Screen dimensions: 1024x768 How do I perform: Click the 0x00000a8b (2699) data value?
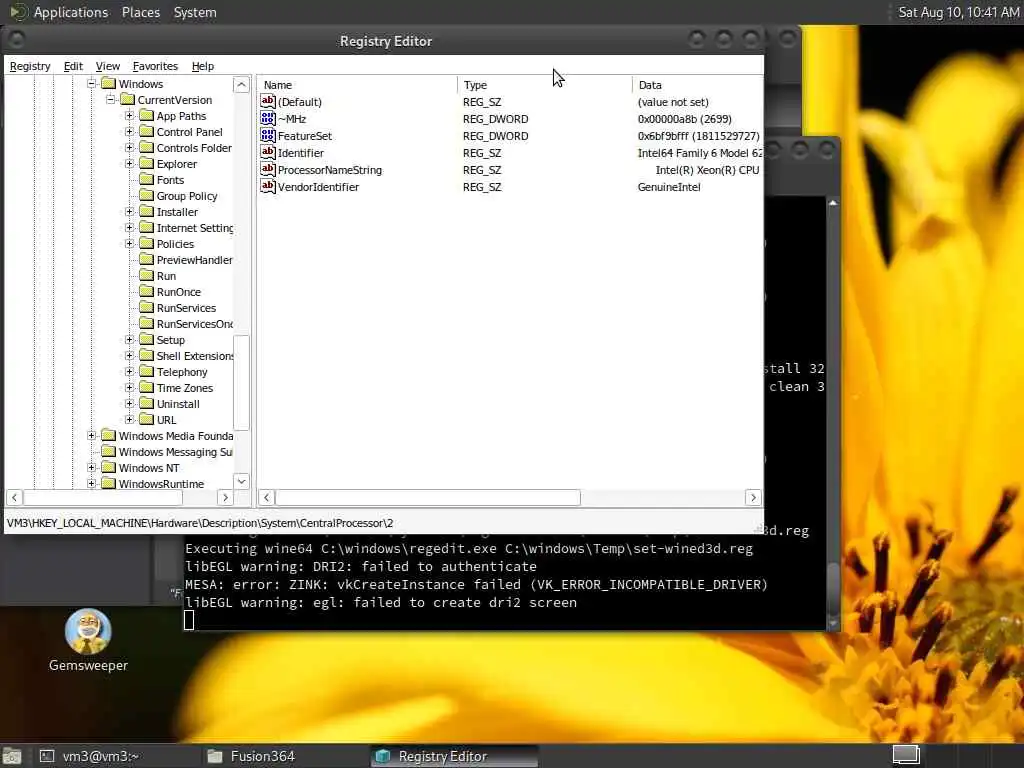click(684, 119)
